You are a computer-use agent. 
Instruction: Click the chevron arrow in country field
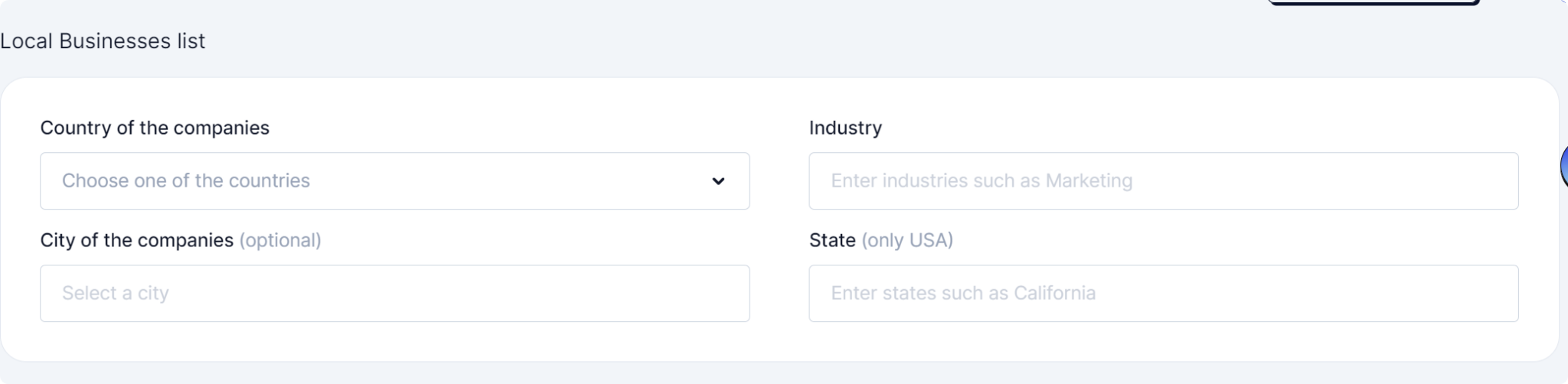718,181
